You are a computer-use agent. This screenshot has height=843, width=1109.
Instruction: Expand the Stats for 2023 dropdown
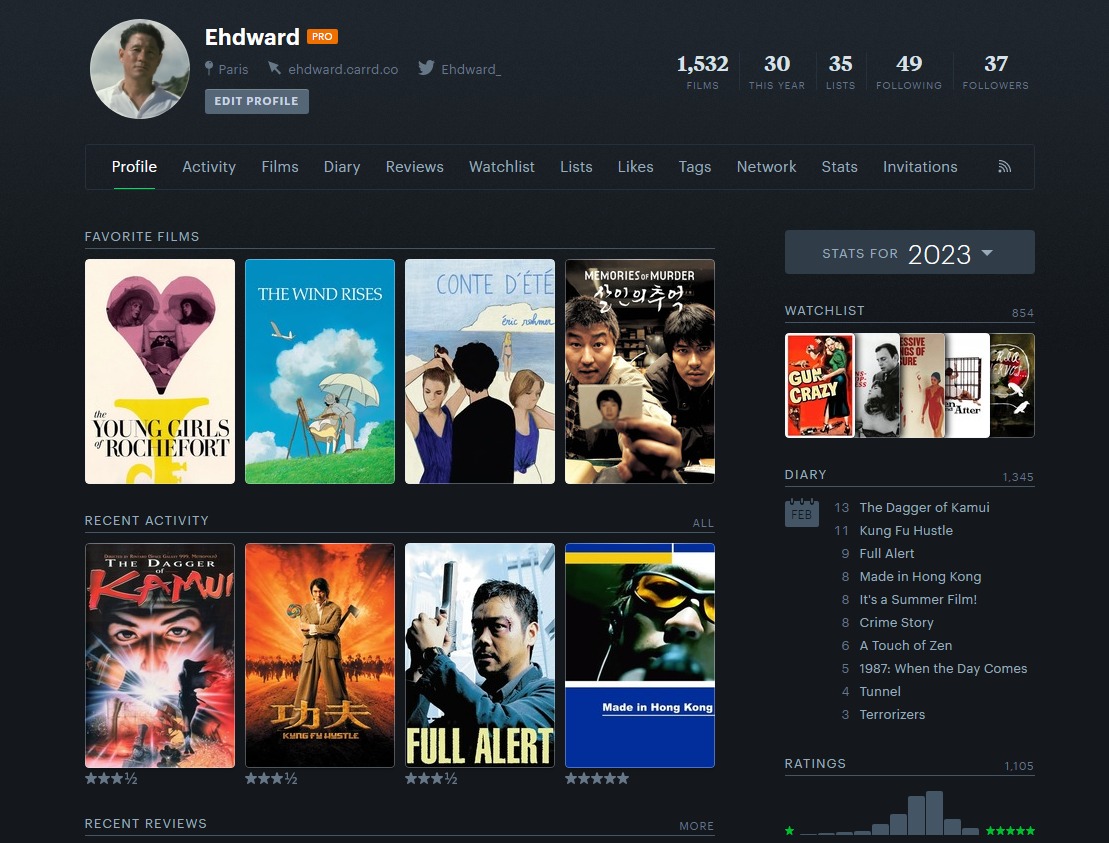910,252
